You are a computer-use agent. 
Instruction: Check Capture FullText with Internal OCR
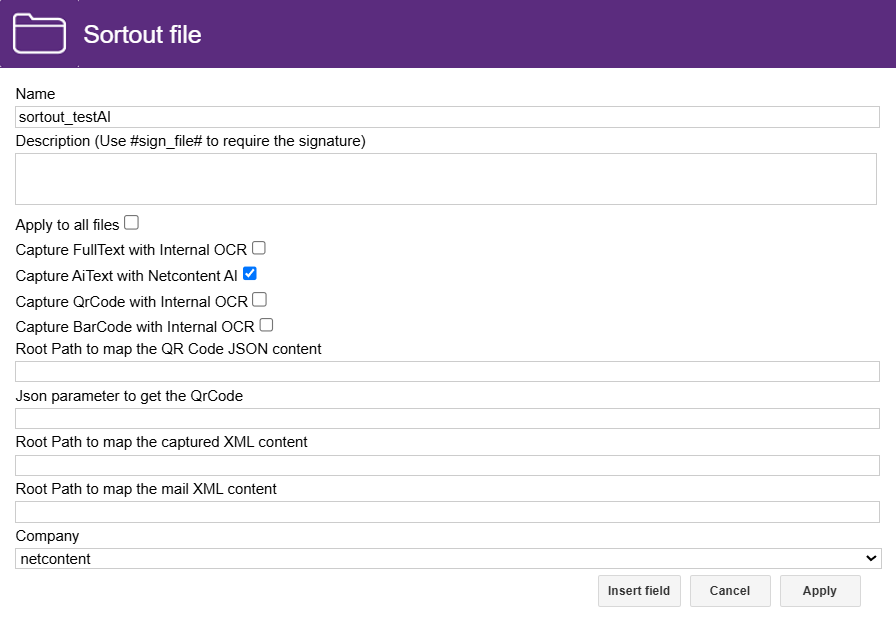point(258,247)
